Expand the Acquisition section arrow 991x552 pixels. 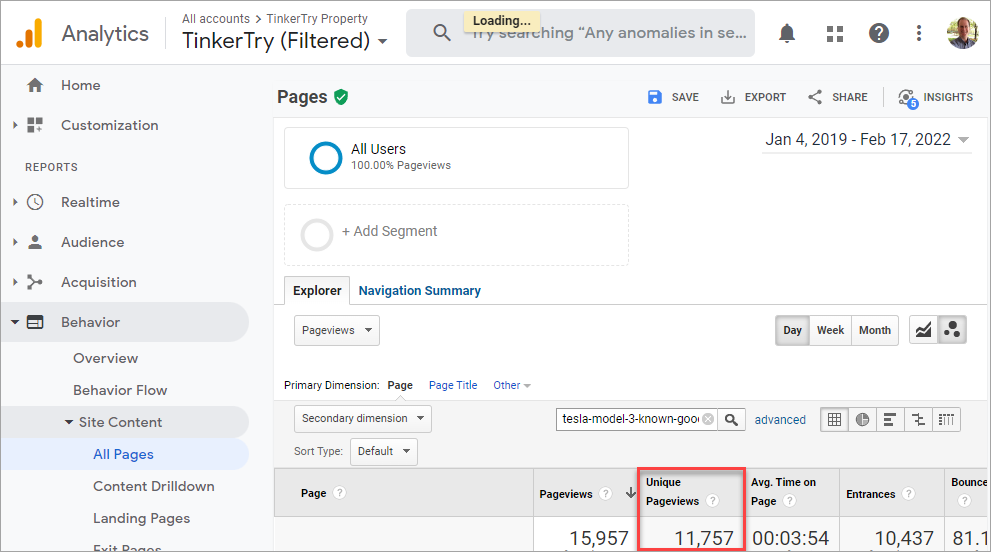15,282
